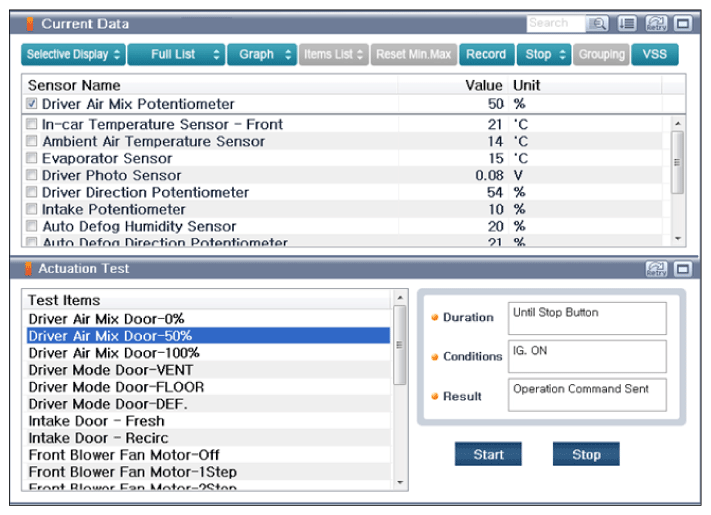711x515 pixels.
Task: Click the Retry icon in Actuation Test header
Action: pyautogui.click(x=656, y=269)
